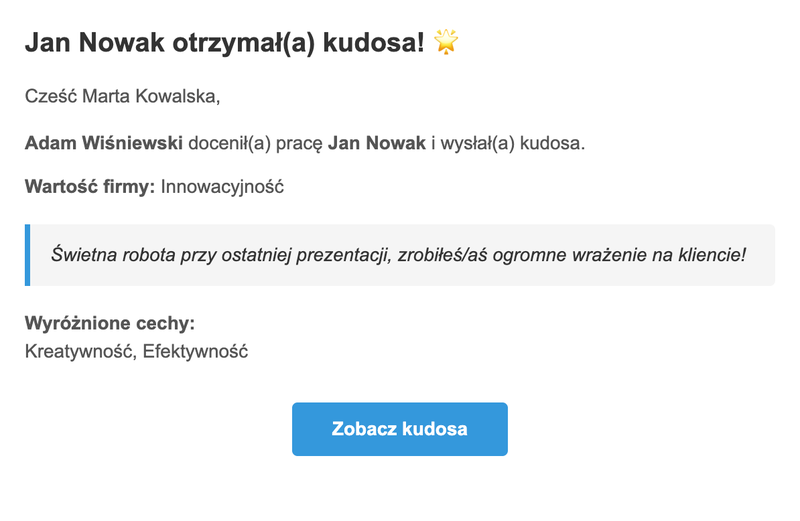The image size is (800, 521).
Task: Click the greeting Cześć Marta Kowalska
Action: [x=122, y=96]
